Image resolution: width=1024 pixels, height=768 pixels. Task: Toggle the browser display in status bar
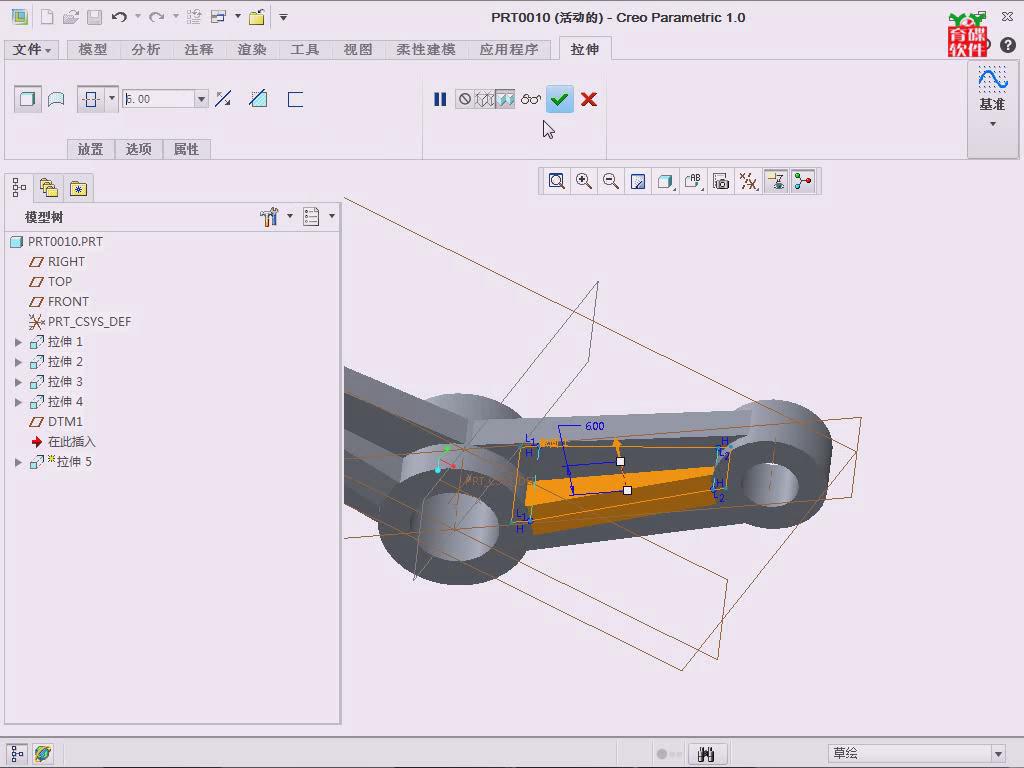(43, 754)
